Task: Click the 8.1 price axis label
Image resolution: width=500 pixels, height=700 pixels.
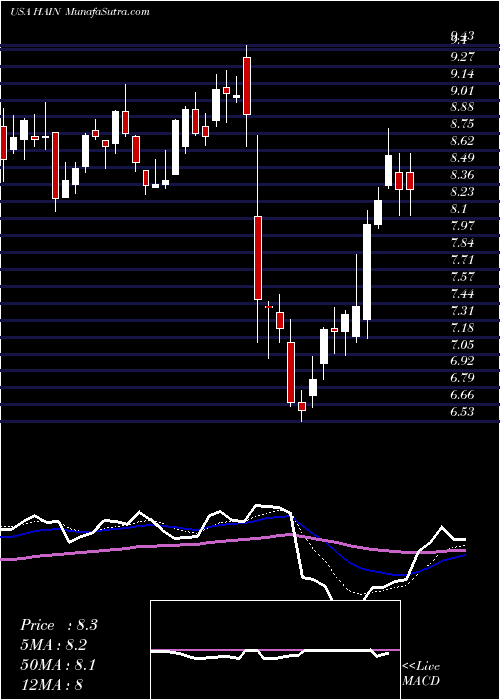Action: coord(459,209)
